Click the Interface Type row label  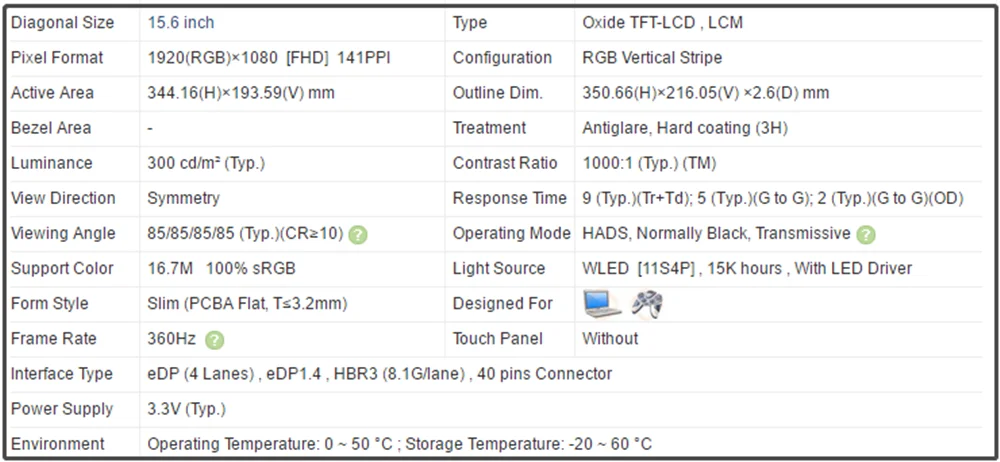62,374
